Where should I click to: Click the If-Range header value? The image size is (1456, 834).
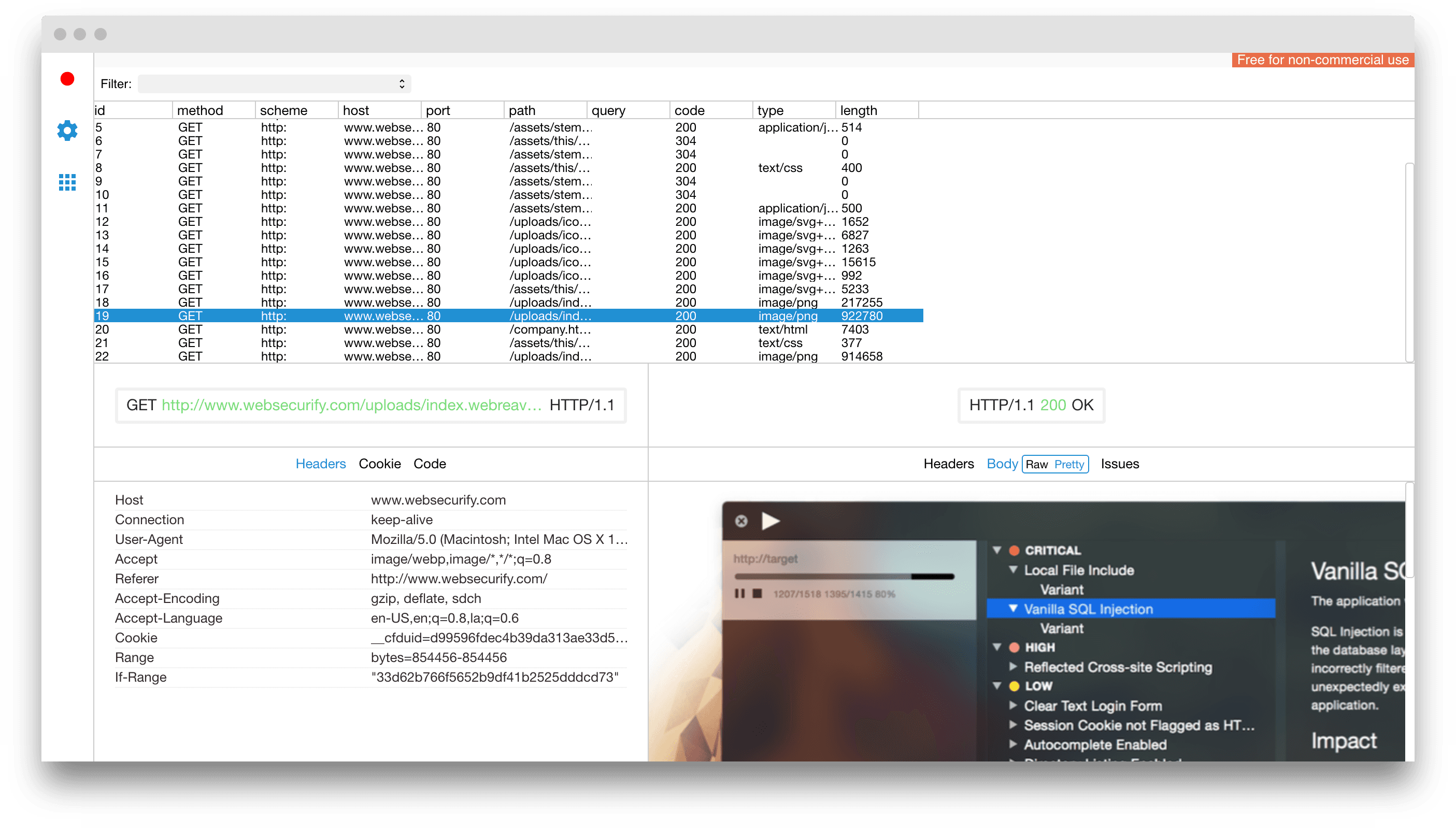[495, 677]
